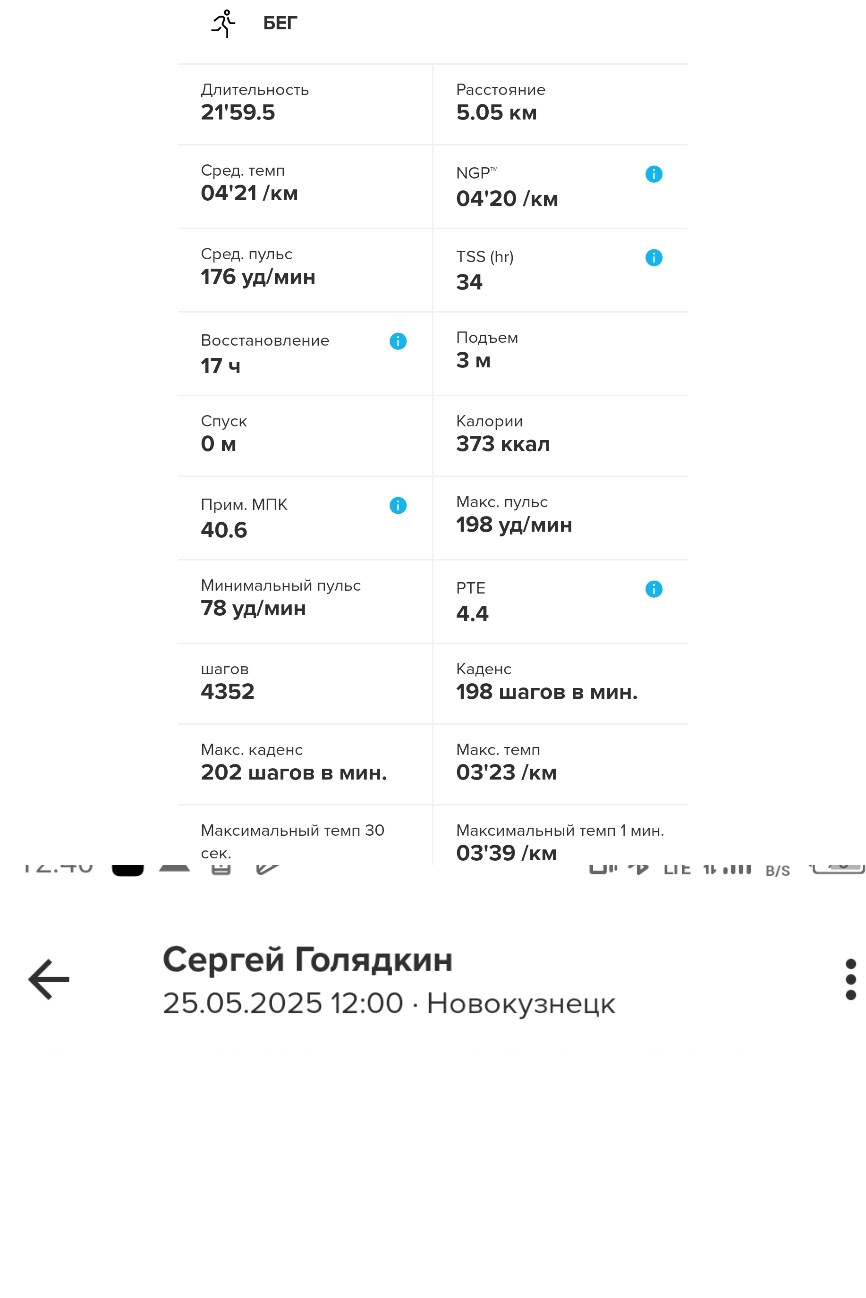The width and height of the screenshot is (866, 1298).
Task: Tap the running figure activity icon
Action: point(223,23)
